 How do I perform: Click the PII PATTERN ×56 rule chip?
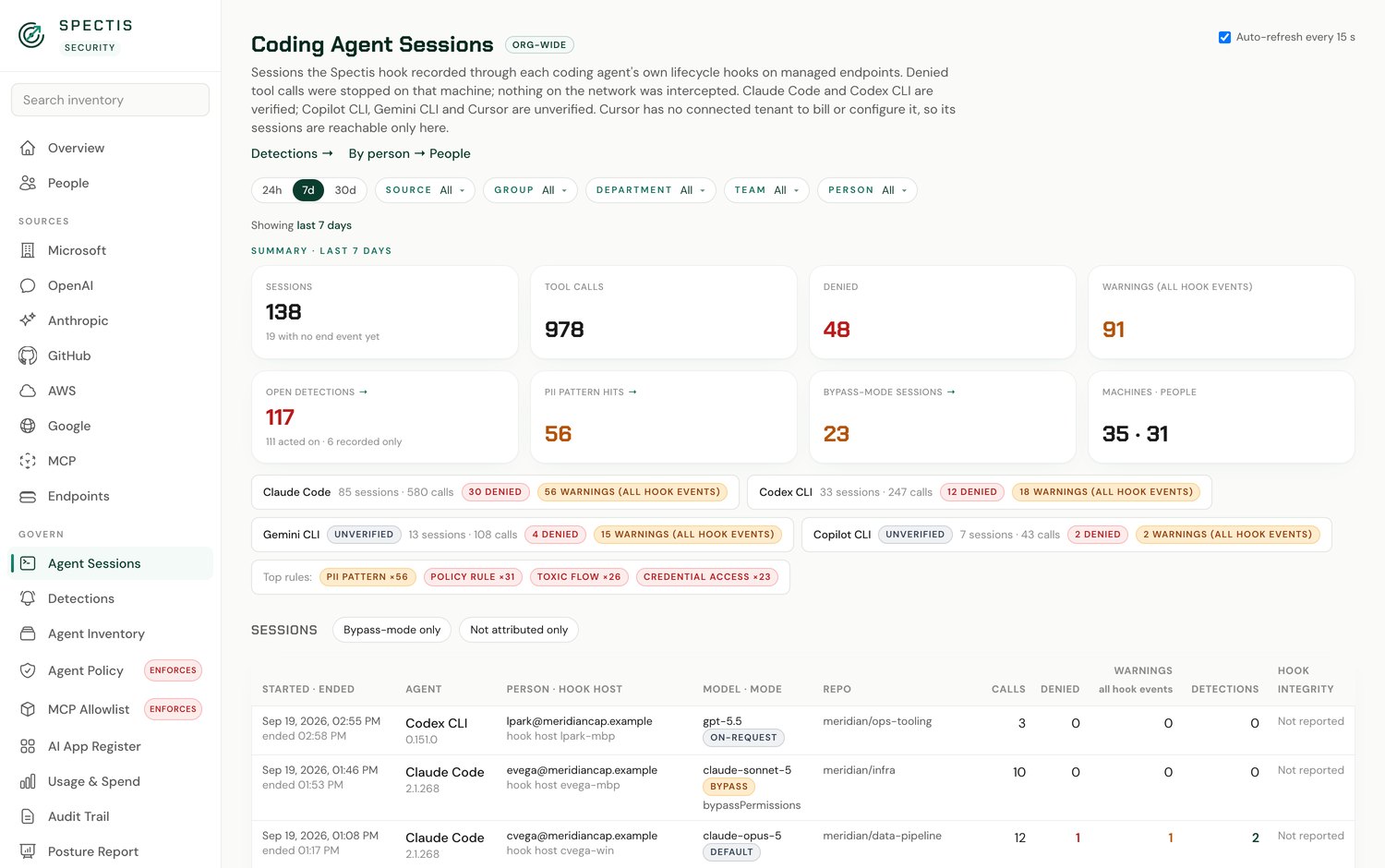click(x=367, y=577)
